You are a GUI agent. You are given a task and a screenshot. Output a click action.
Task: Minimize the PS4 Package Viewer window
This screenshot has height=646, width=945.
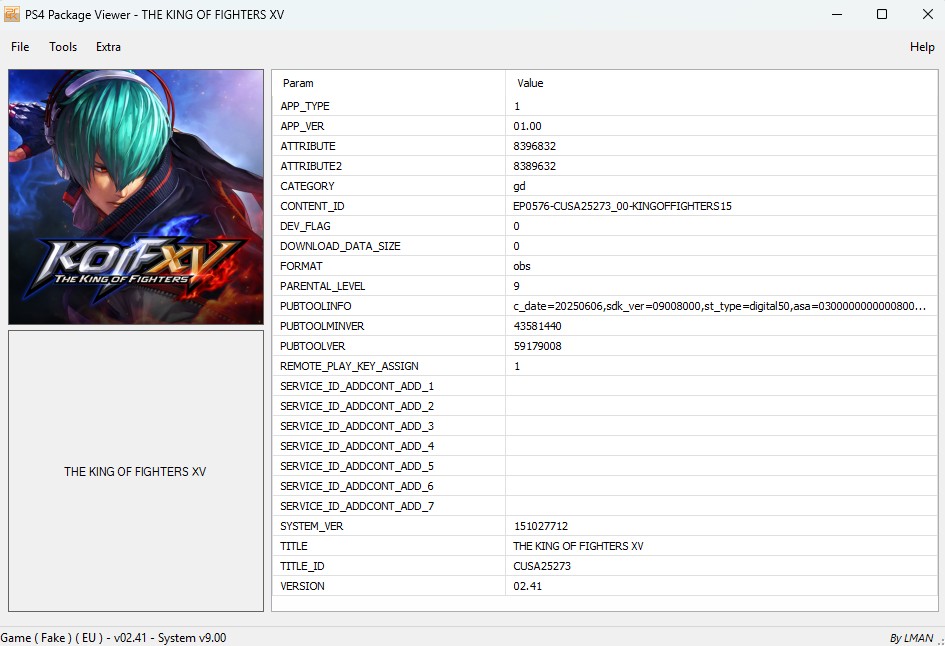click(837, 14)
